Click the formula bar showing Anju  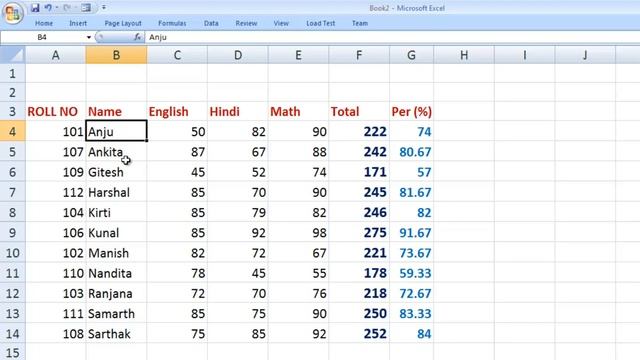(x=392, y=37)
